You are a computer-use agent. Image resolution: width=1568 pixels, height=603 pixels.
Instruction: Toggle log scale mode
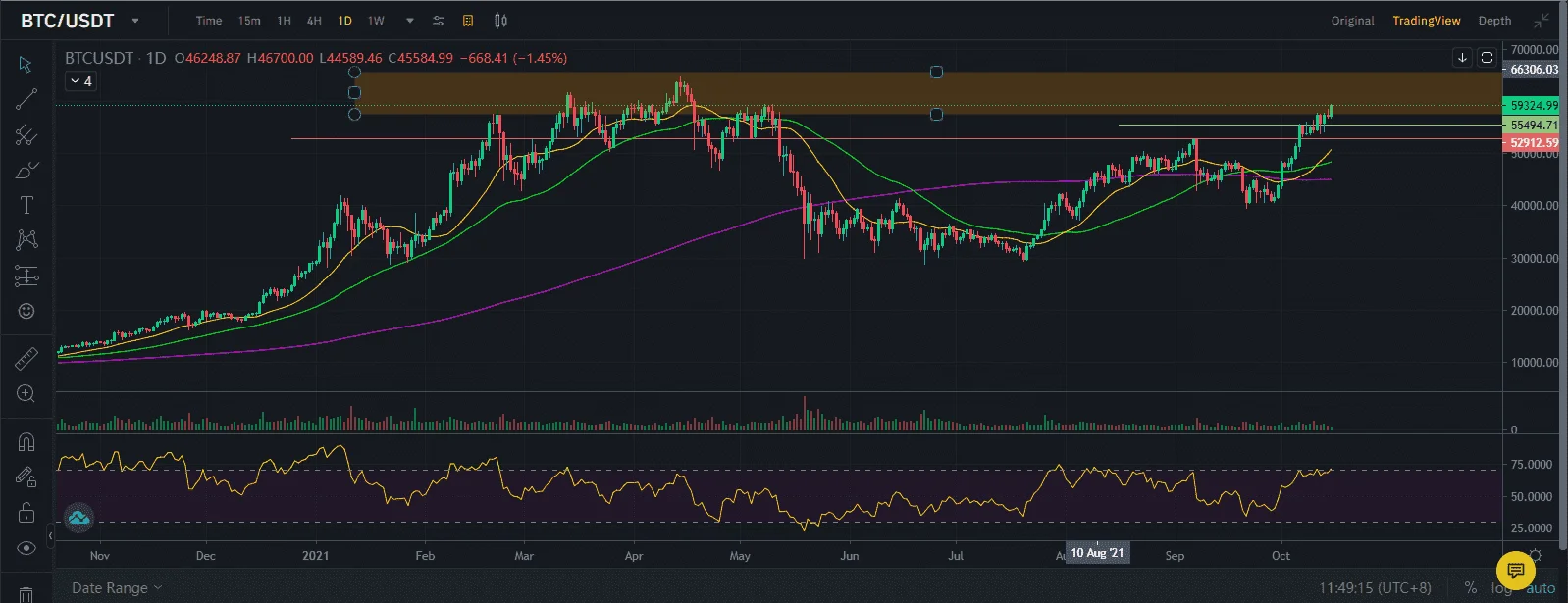1501,588
